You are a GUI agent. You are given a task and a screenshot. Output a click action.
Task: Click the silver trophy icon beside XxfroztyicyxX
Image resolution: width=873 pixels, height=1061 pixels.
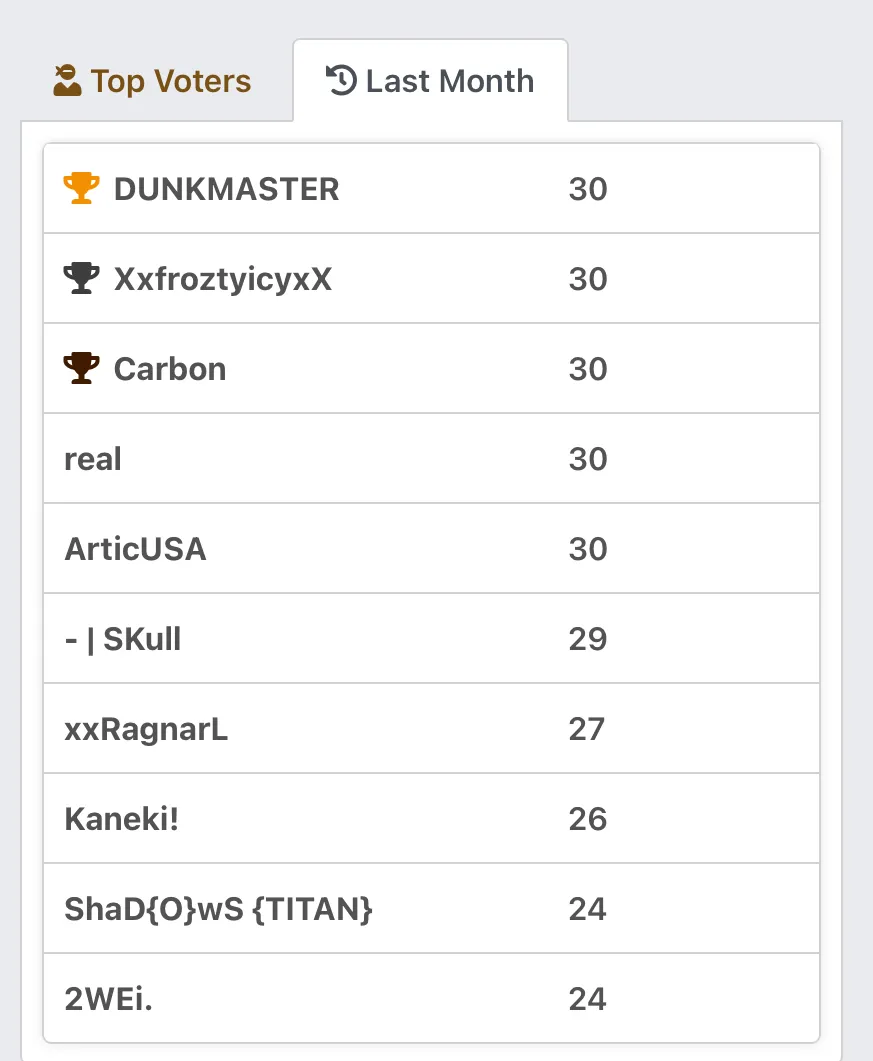tap(81, 278)
